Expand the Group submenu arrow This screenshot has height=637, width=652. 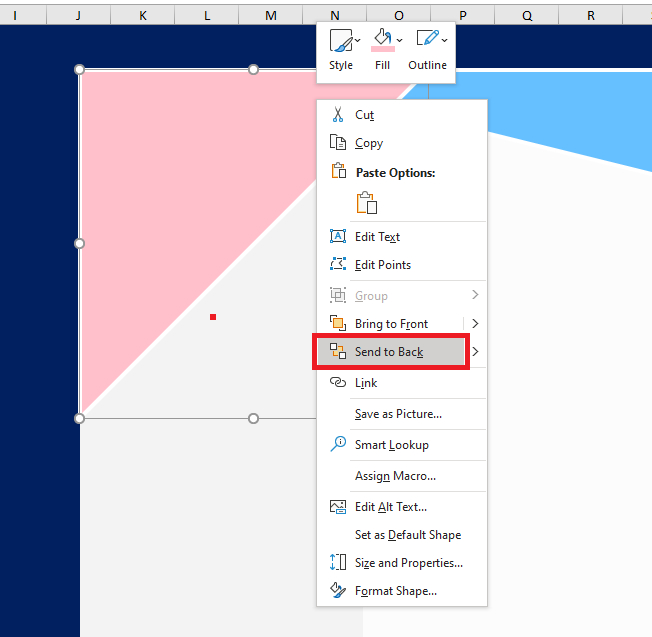(475, 295)
